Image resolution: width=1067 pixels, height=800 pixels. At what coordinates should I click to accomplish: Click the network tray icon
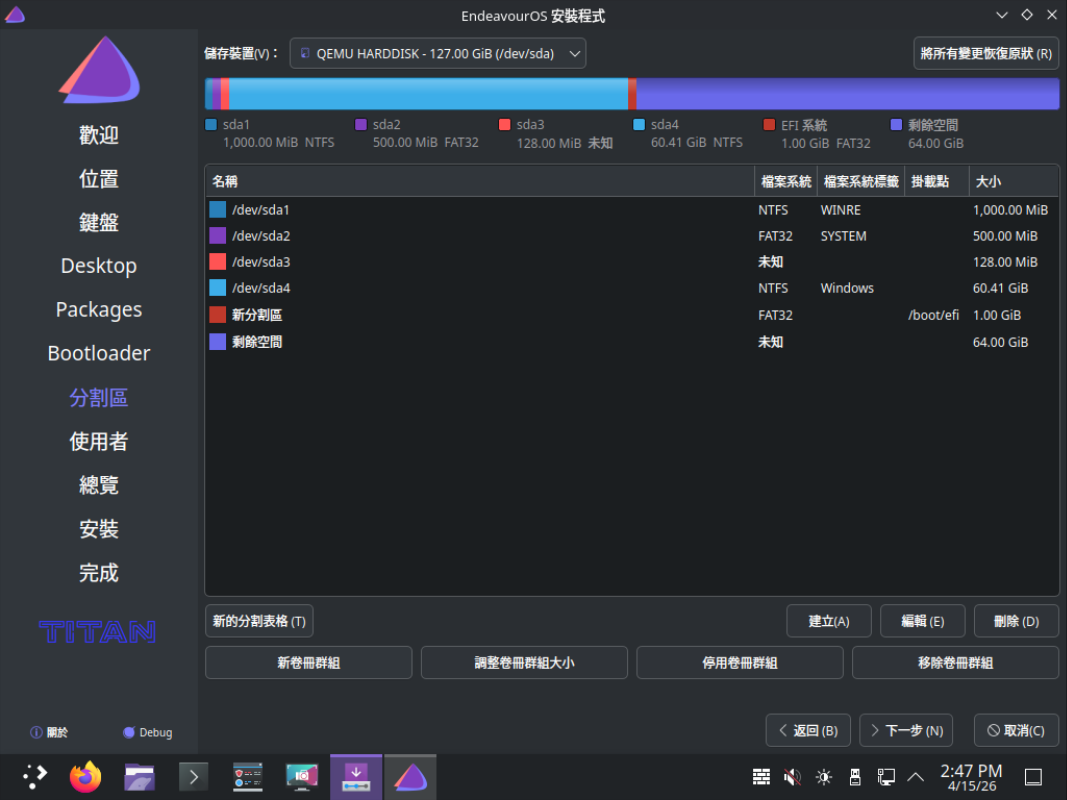885,777
